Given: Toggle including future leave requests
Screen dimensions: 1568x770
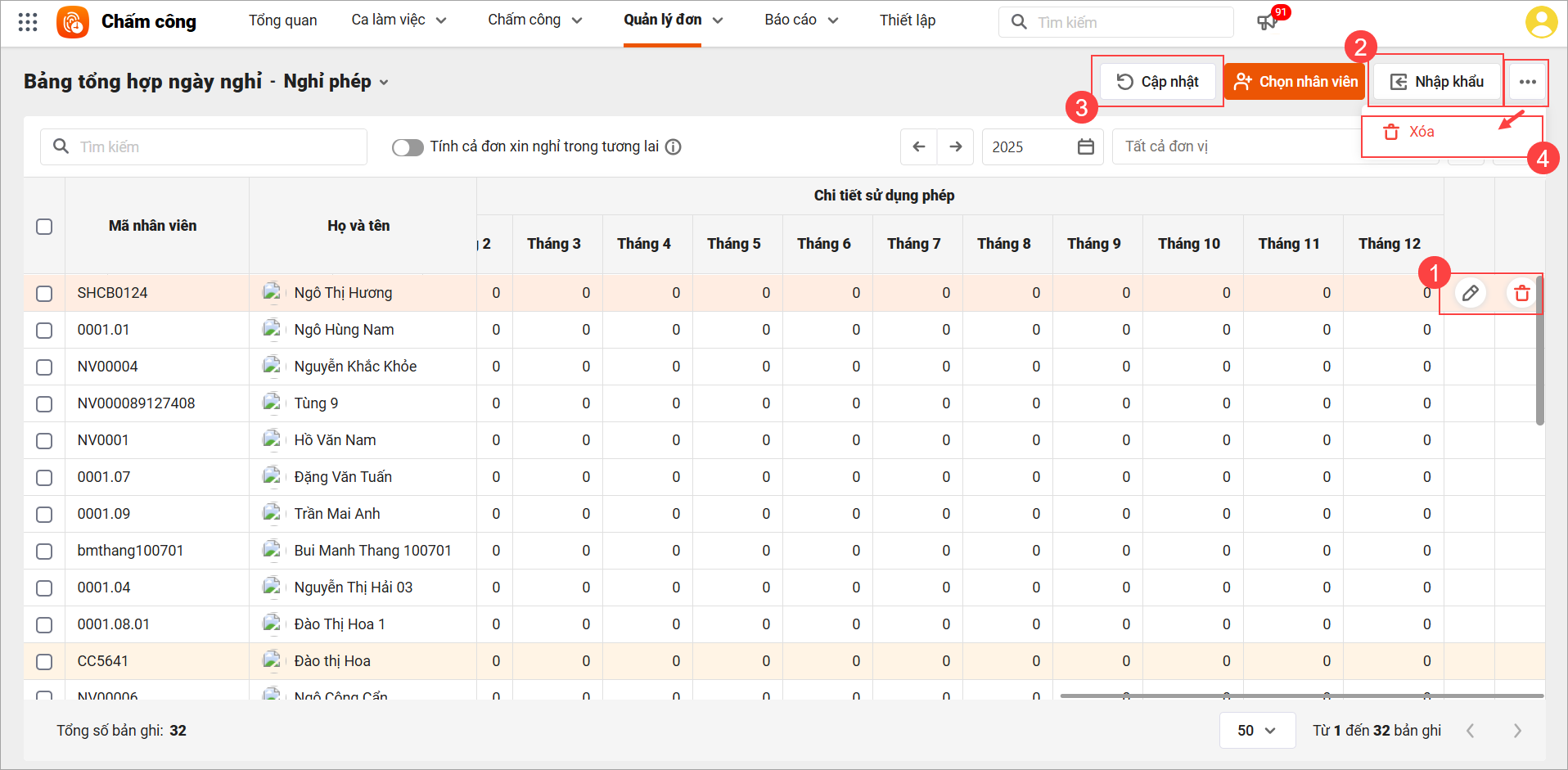Looking at the screenshot, I should [x=407, y=147].
